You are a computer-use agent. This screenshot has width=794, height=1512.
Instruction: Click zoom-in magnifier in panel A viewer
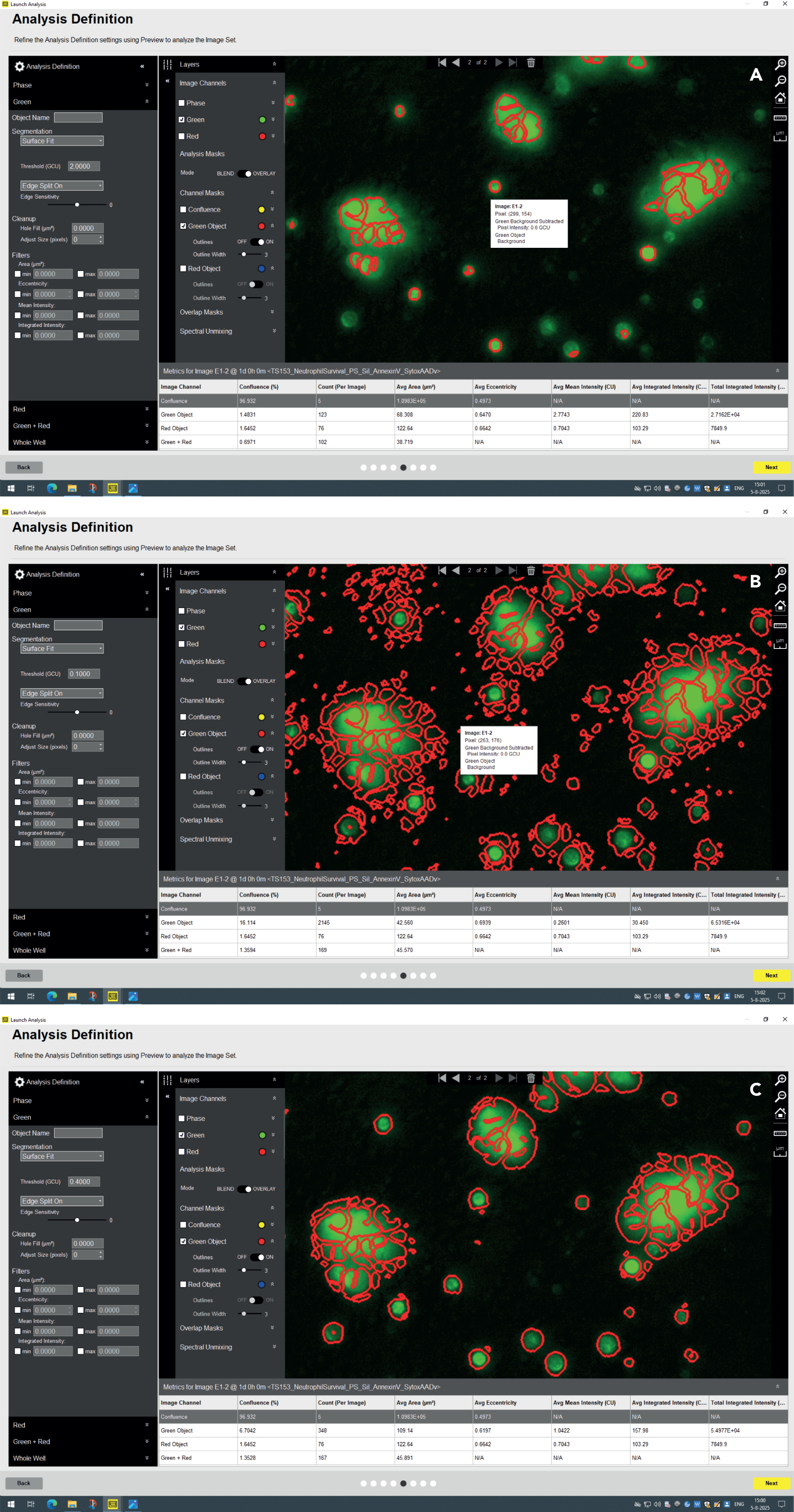(781, 64)
